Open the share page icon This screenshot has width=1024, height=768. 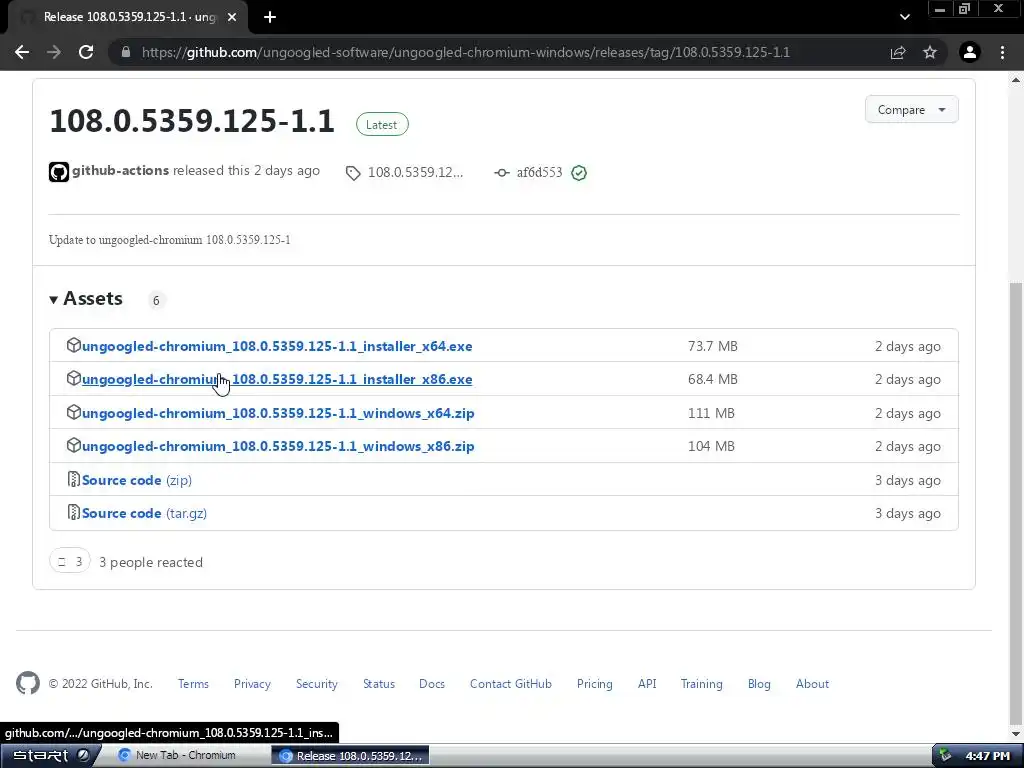coord(898,52)
